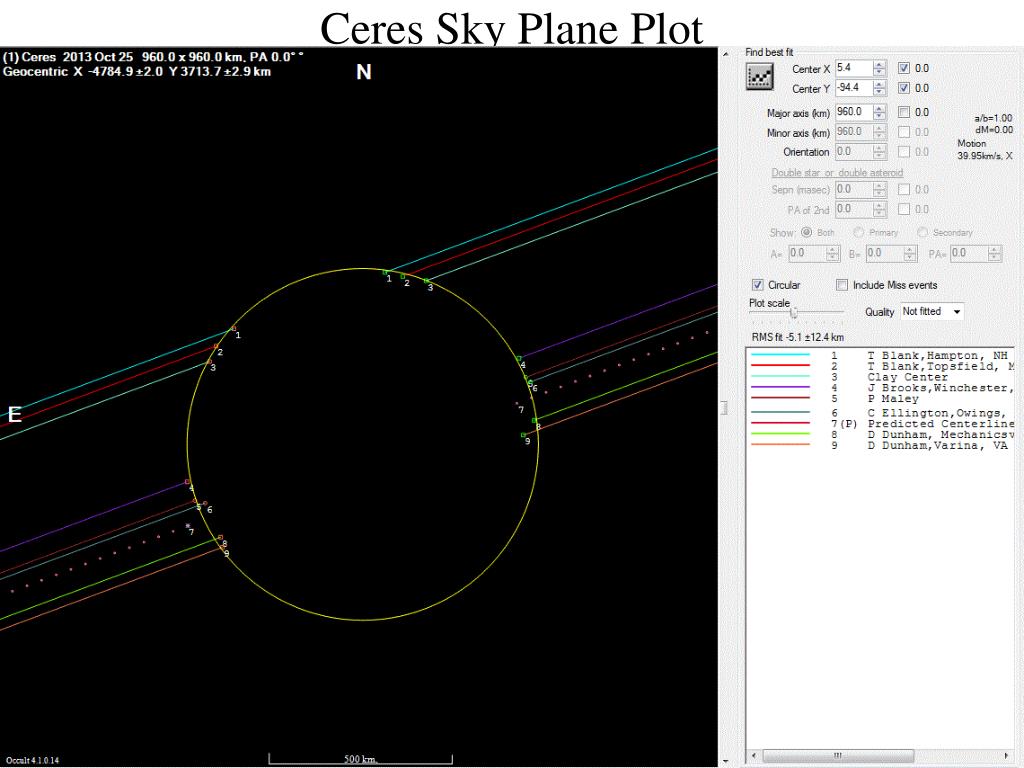Click the horizontal scrollbar thumb under observer list
This screenshot has height=768, width=1024.
838,756
